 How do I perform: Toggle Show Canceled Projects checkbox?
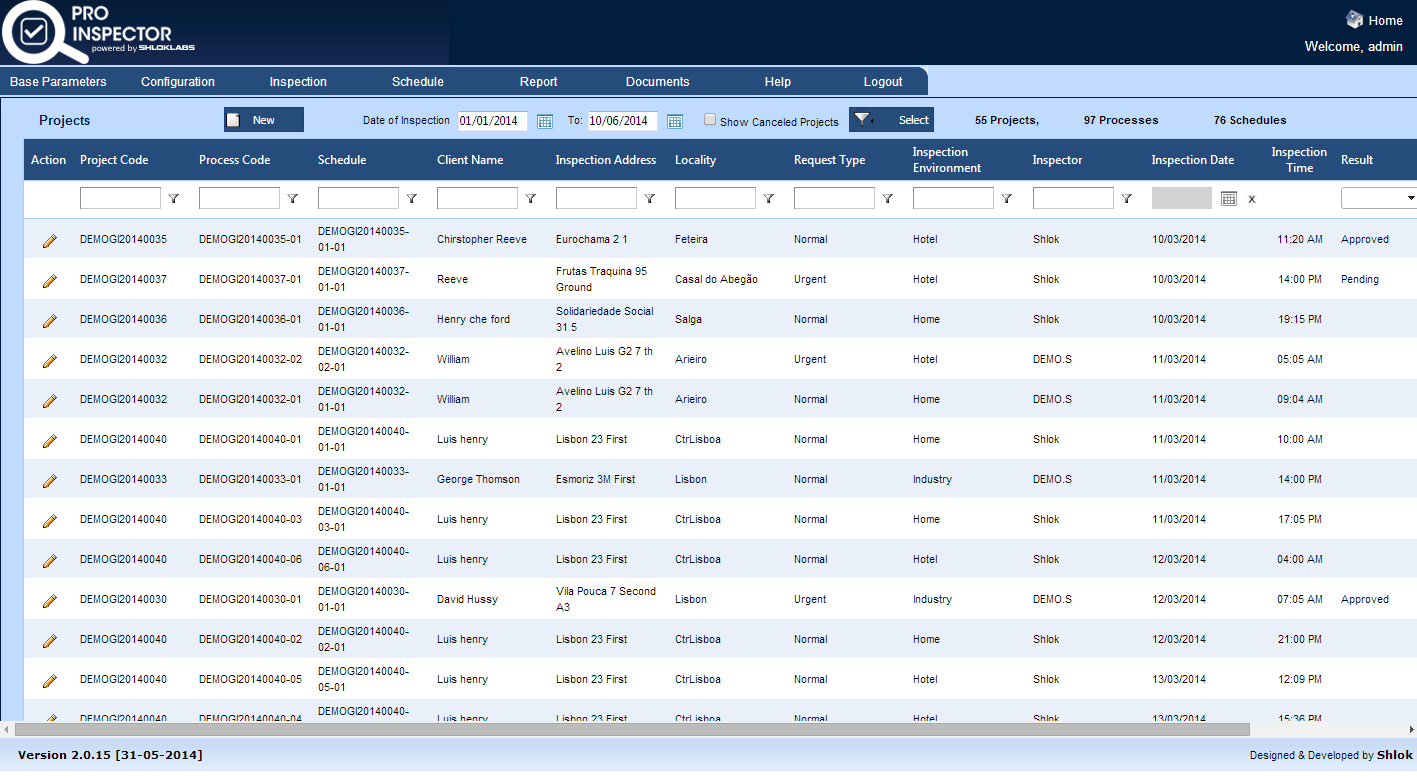pos(710,120)
